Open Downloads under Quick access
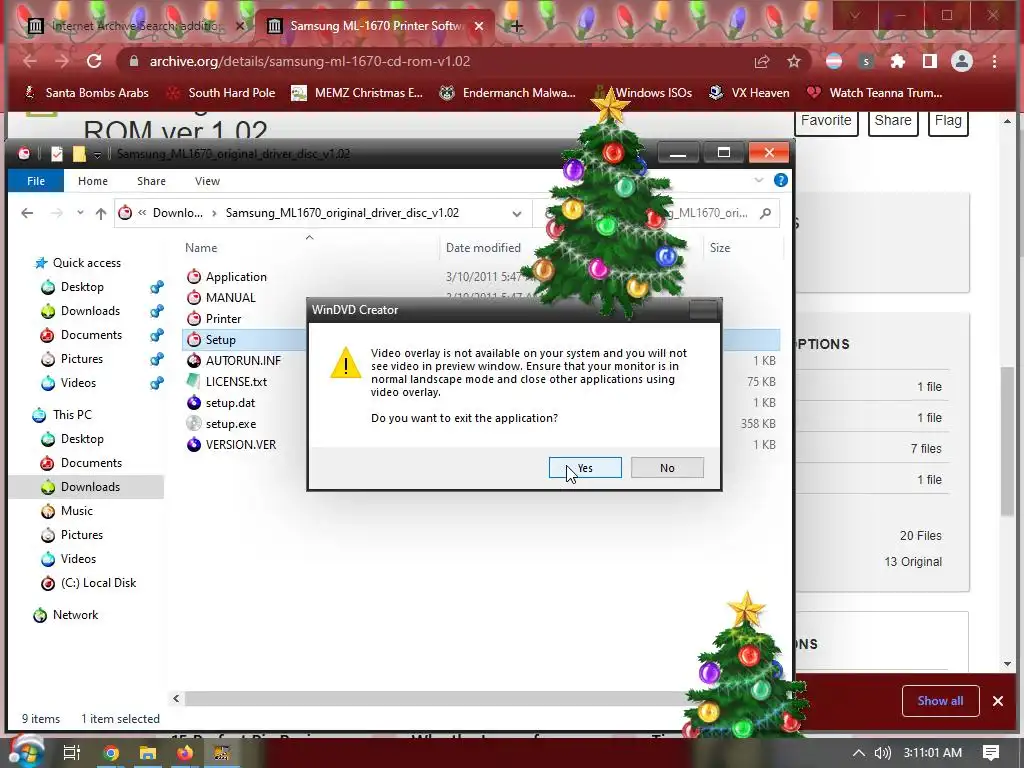 pos(80,311)
